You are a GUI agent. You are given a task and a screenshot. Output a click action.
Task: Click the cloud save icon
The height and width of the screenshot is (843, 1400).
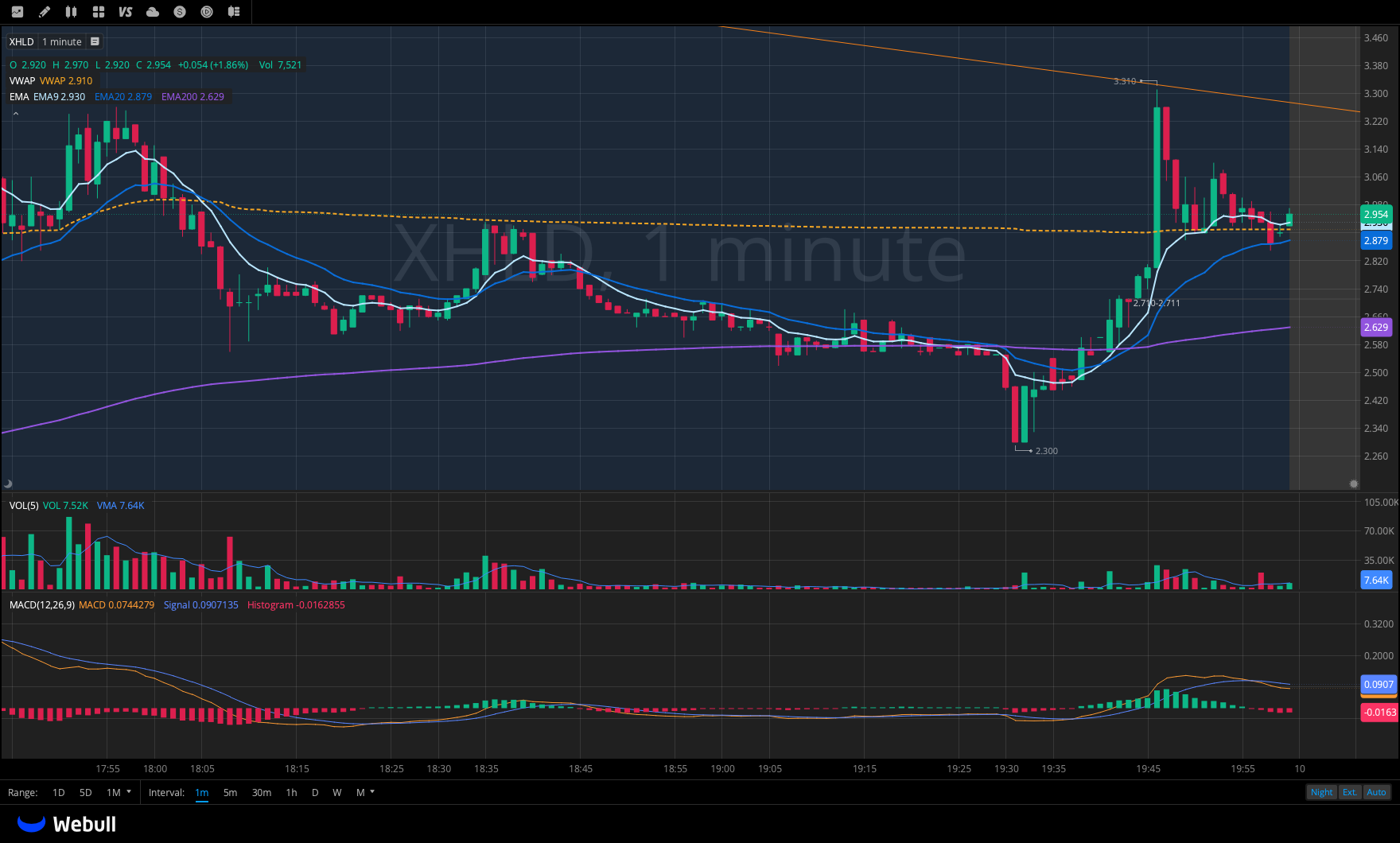pyautogui.click(x=153, y=12)
